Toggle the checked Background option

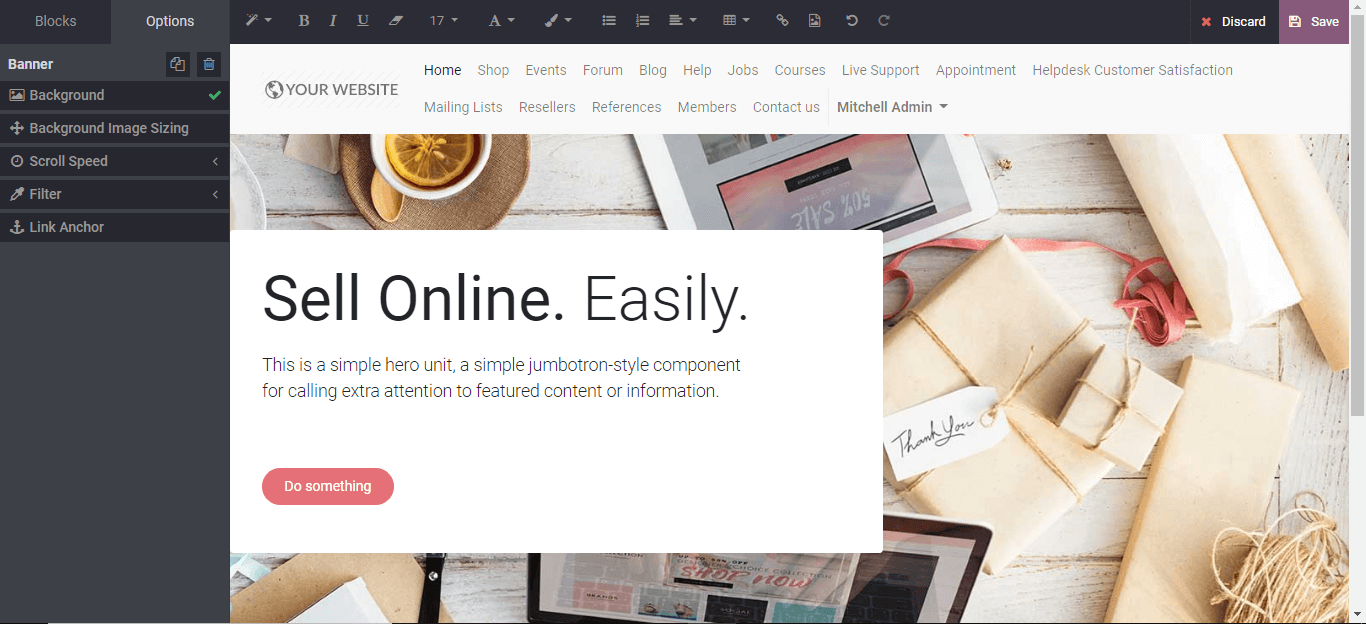tap(115, 95)
